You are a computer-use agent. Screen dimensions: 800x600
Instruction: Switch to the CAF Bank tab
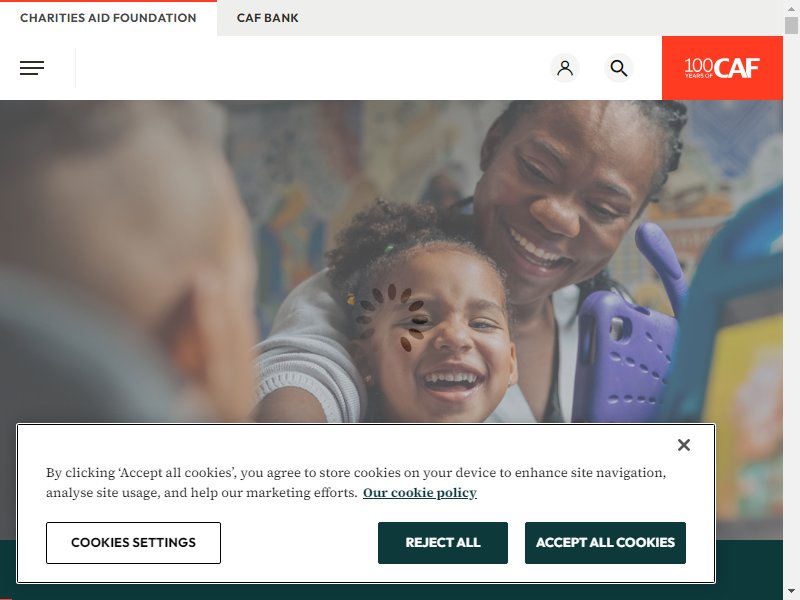[267, 18]
